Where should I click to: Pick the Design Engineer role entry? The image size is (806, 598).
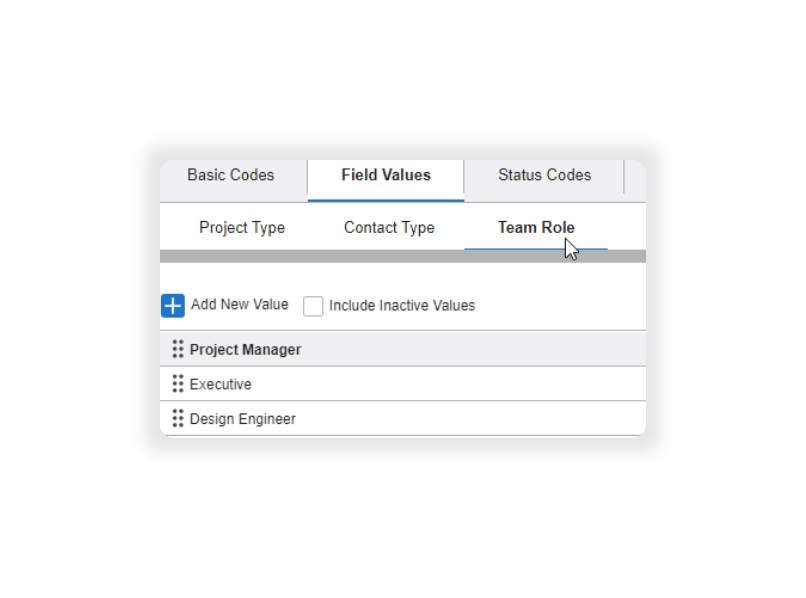coord(403,419)
